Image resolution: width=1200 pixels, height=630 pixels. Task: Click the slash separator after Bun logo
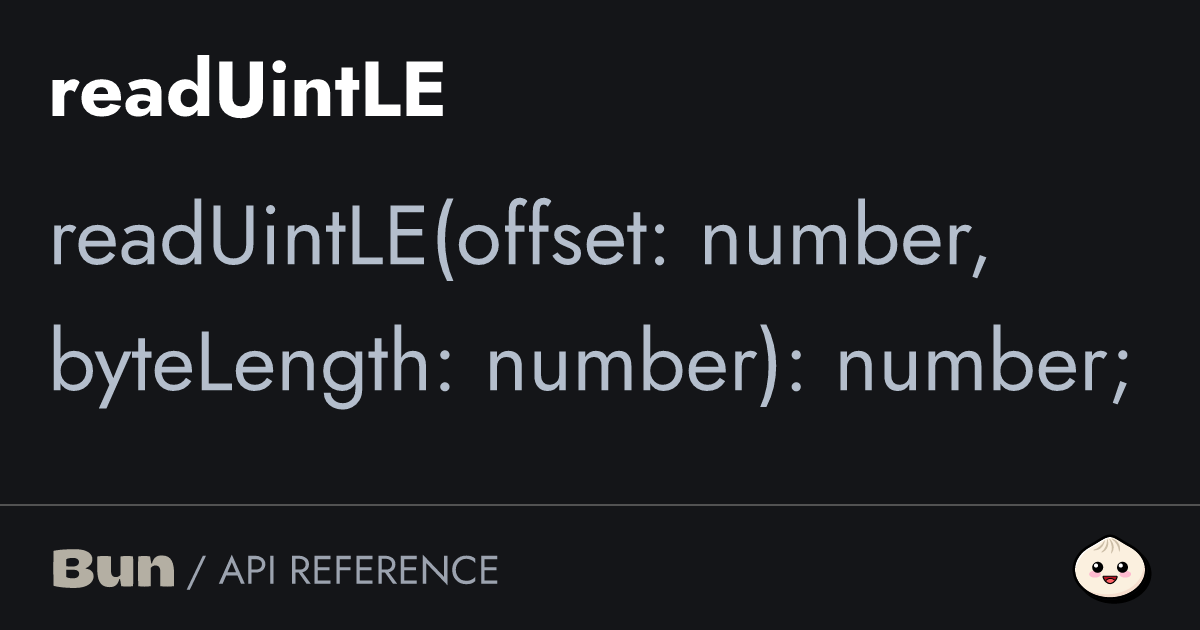point(196,571)
